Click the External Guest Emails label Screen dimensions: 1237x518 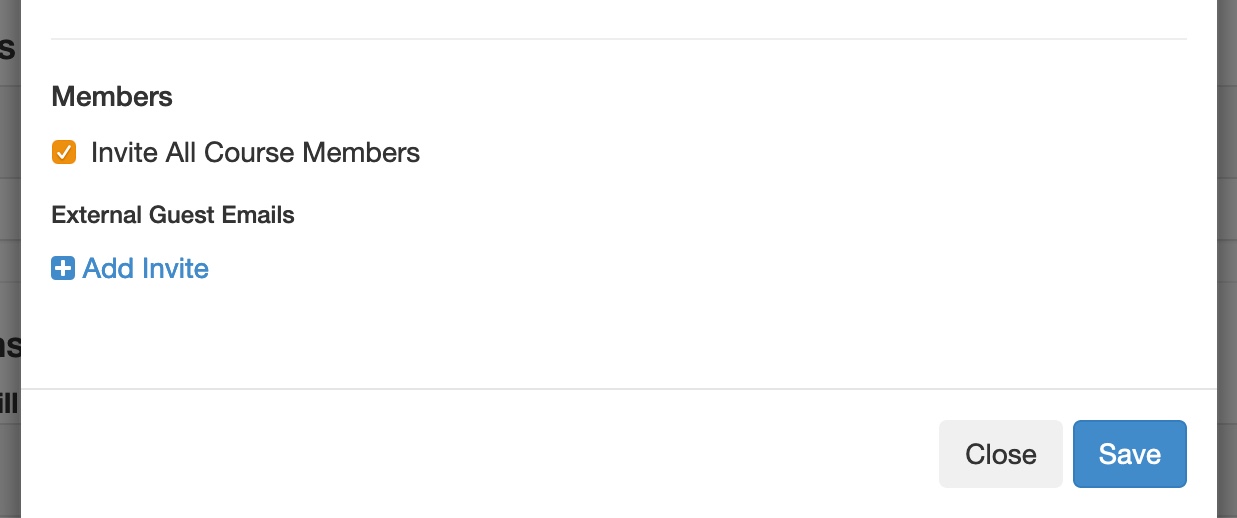(x=173, y=215)
